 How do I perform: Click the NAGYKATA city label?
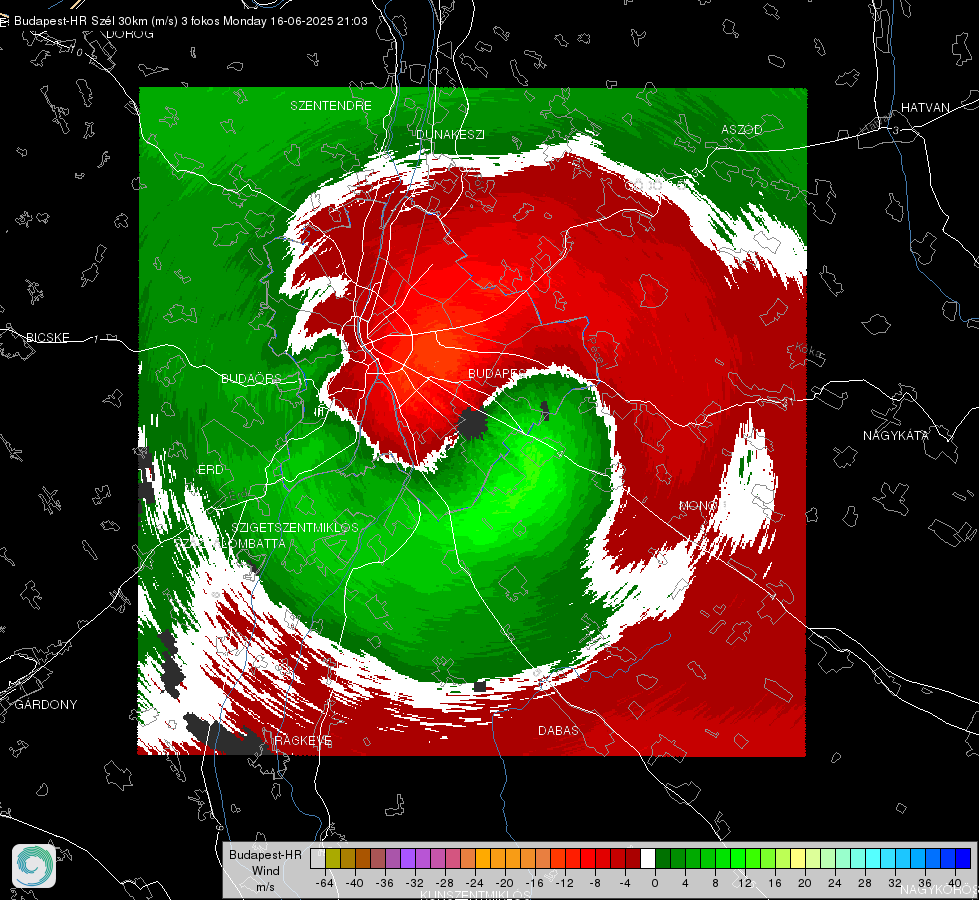[896, 435]
